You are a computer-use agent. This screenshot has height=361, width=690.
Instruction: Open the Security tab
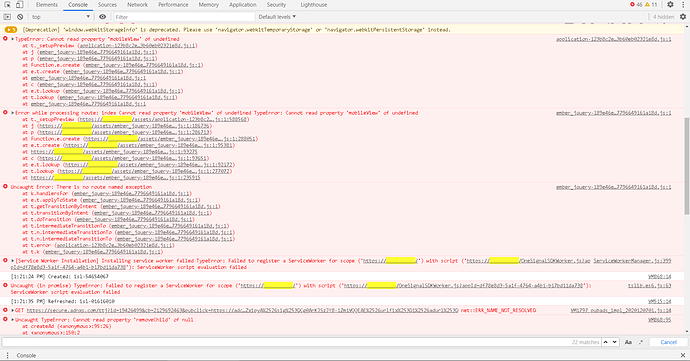coord(276,4)
